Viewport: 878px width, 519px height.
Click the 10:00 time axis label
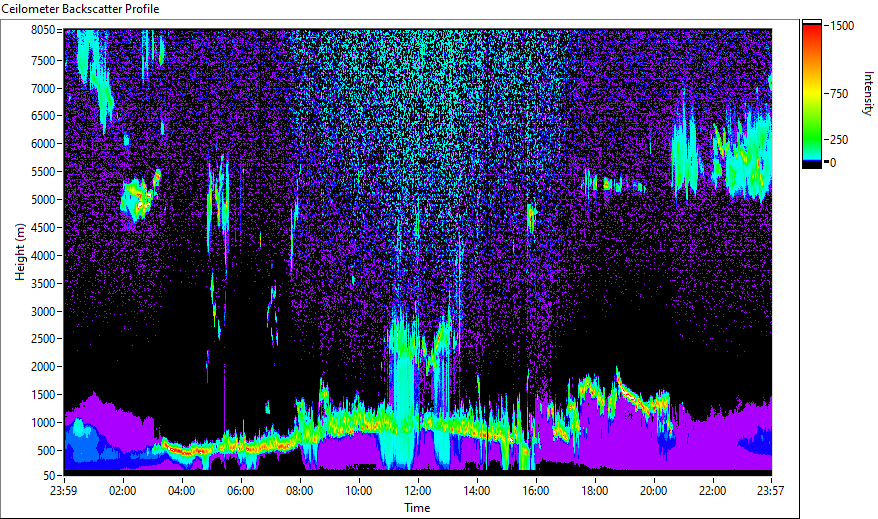358,491
